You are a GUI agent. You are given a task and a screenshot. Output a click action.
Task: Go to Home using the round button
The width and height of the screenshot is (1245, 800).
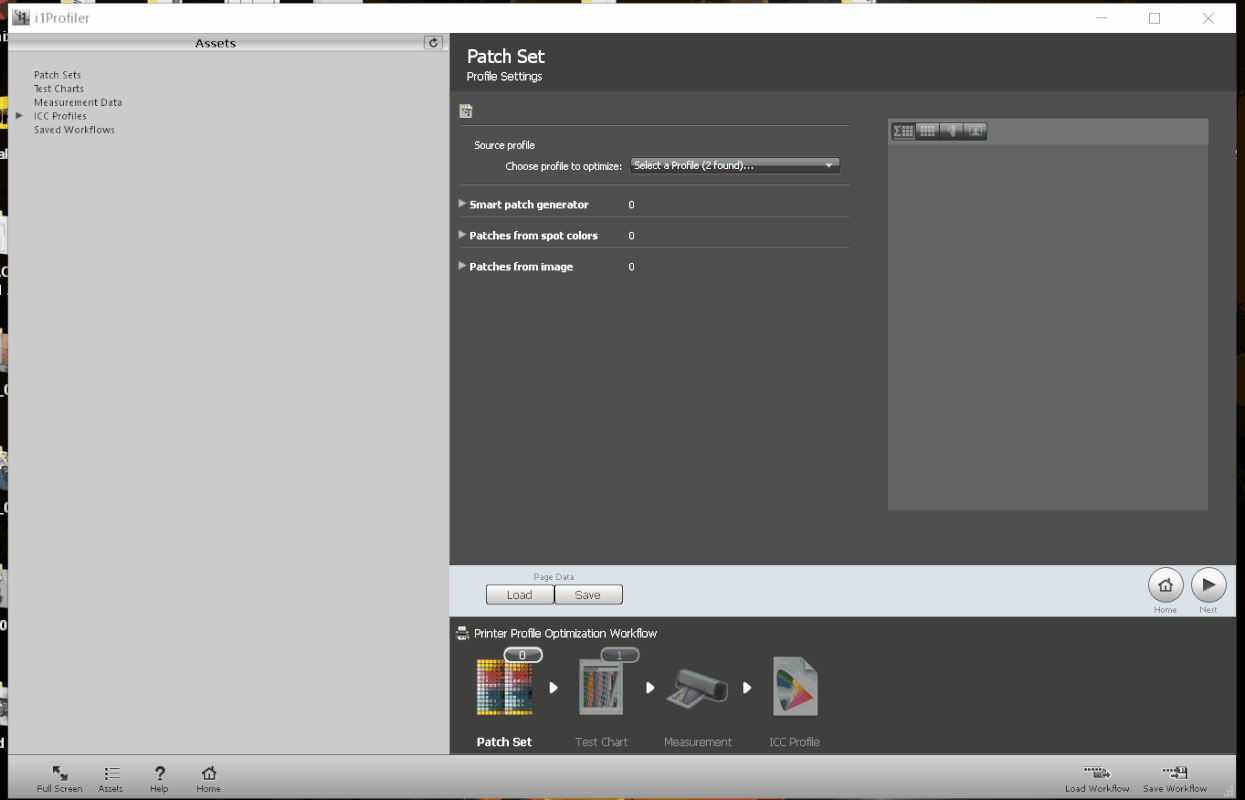[x=1165, y=585]
